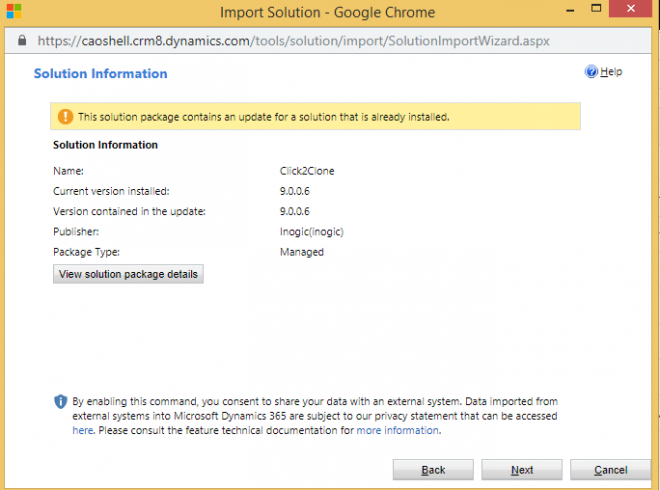
Task: Click the blue Solution Information page heading
Action: tap(101, 74)
